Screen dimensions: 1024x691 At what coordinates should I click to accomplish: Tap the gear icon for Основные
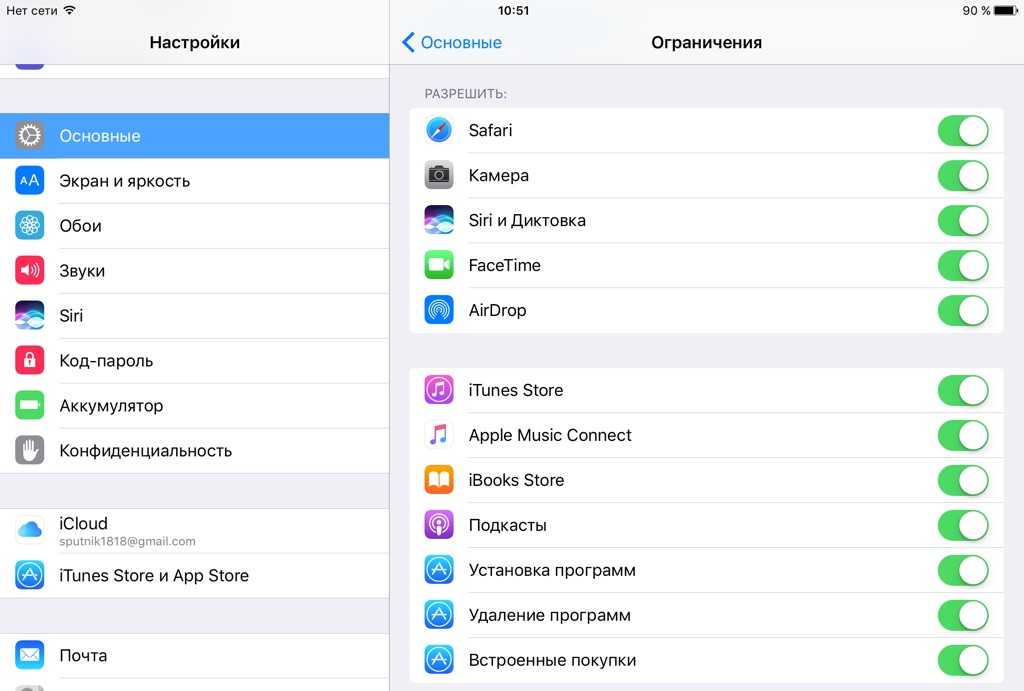click(29, 136)
